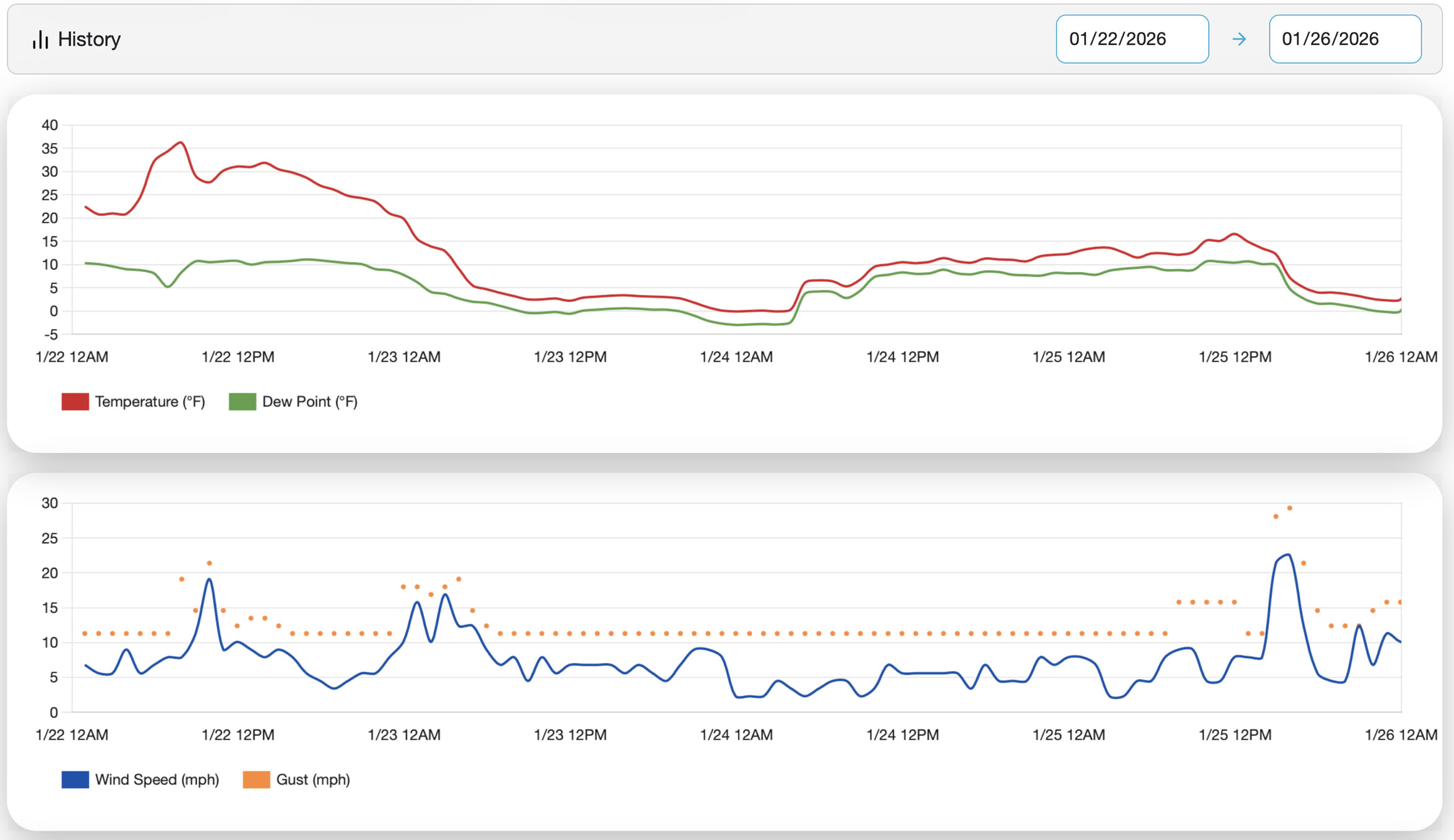Click the 1/25 12PM label on temperature chart
This screenshot has width=1454, height=840.
[1234, 357]
